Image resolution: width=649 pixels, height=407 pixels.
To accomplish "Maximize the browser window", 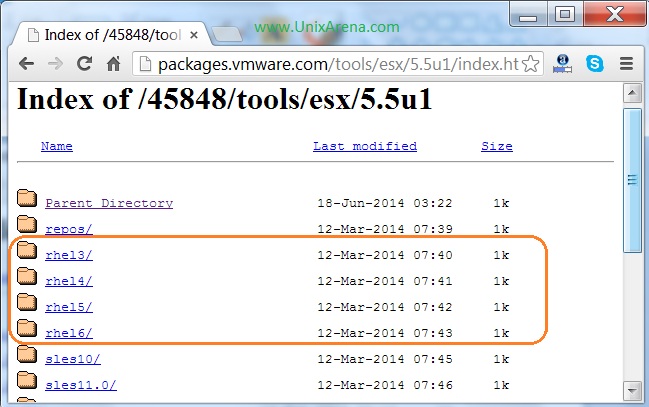I will (x=565, y=14).
